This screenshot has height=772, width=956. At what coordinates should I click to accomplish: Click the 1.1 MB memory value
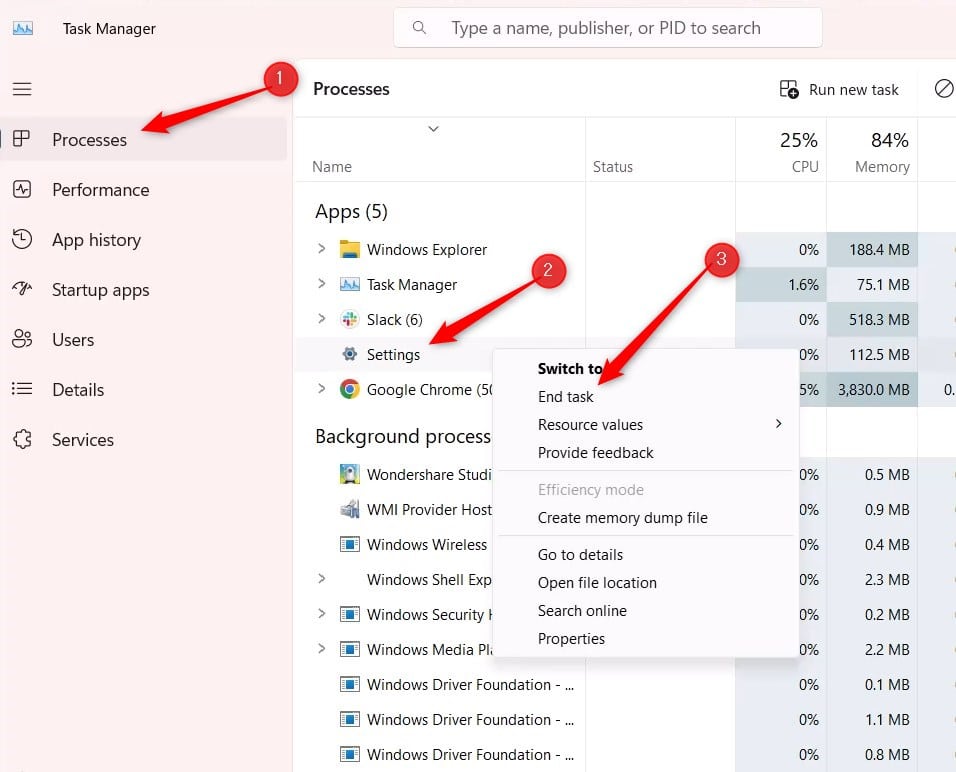point(887,720)
